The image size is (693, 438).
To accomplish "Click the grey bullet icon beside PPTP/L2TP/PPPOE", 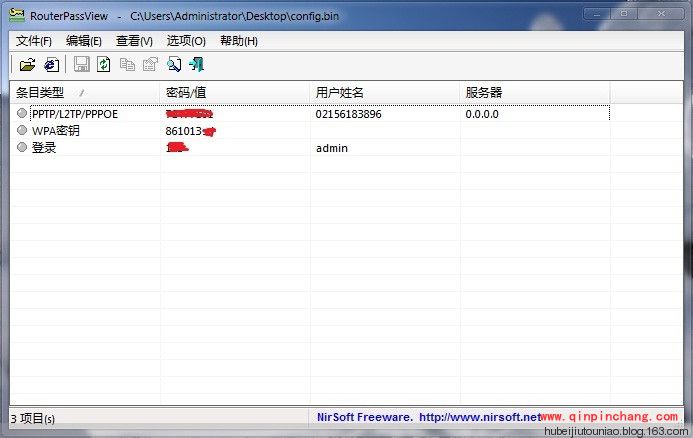I will (x=22, y=113).
